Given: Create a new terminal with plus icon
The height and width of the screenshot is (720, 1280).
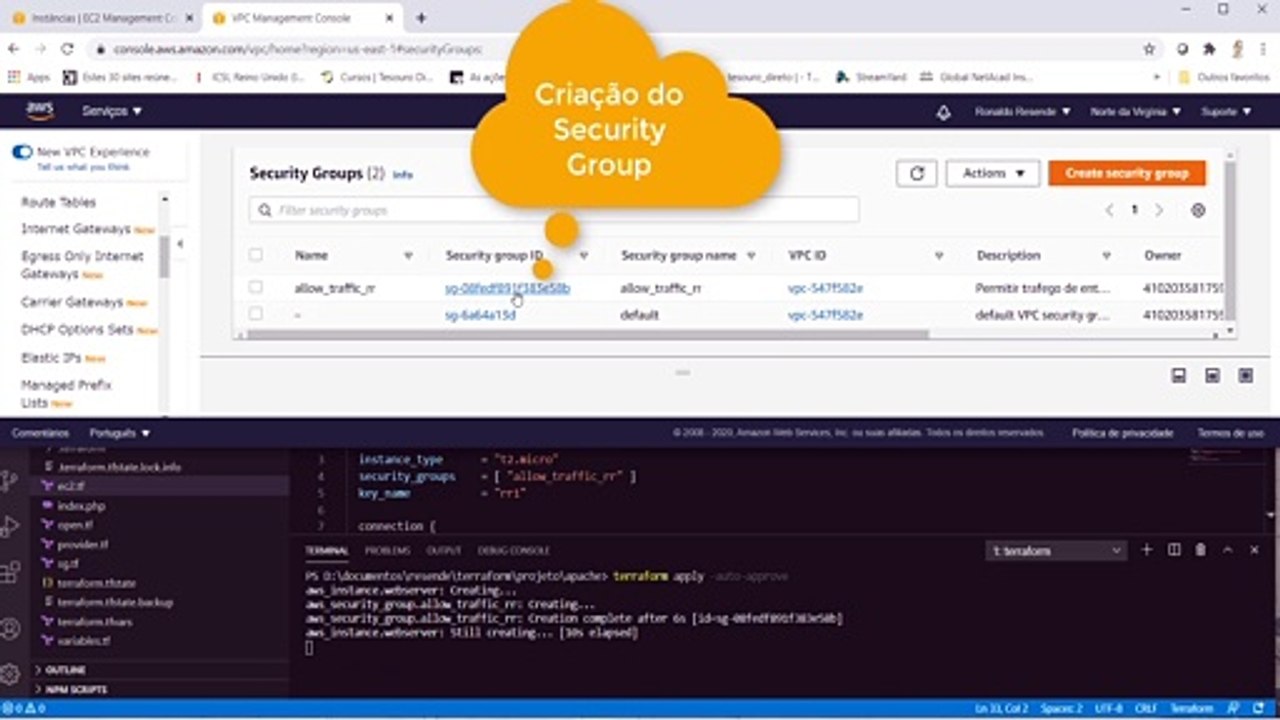Looking at the screenshot, I should [x=1147, y=550].
